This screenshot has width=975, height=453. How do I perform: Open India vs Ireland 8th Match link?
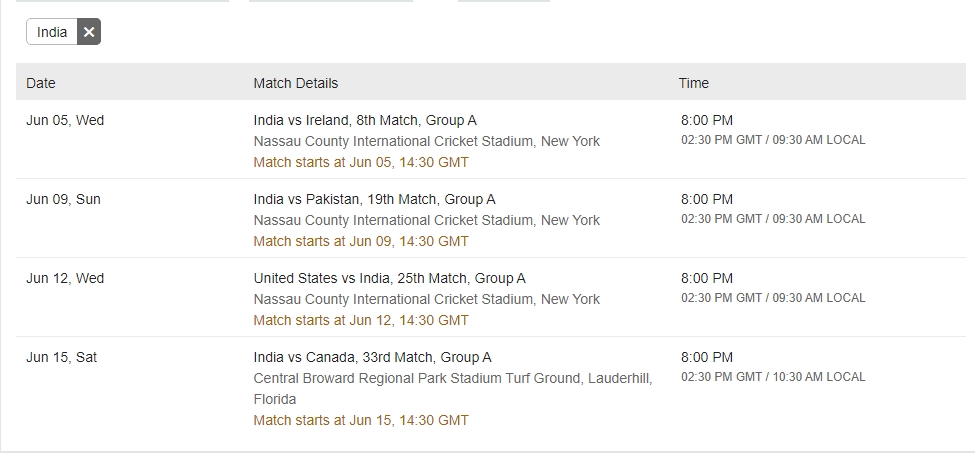pos(365,120)
